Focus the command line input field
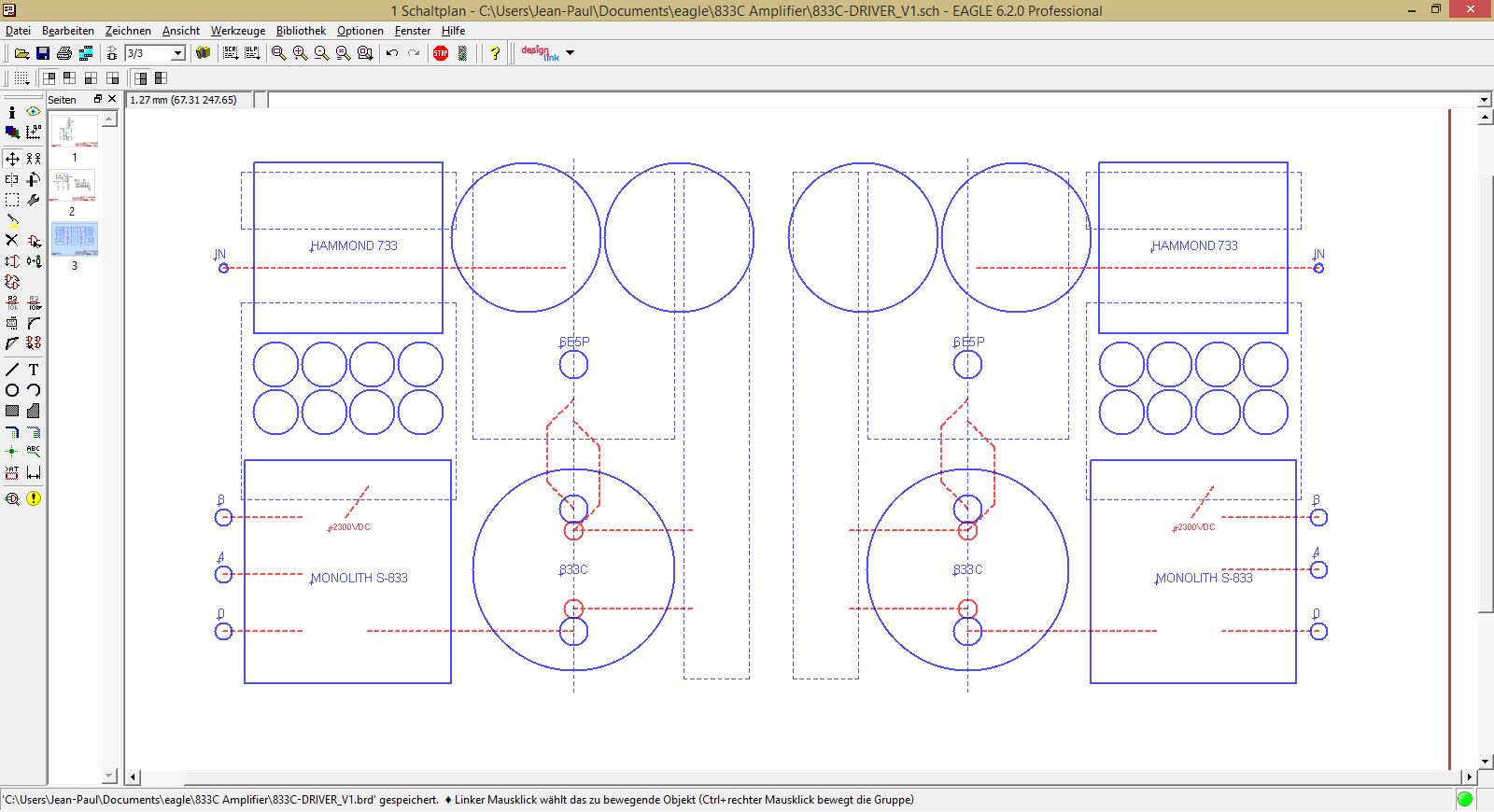Screen dimensions: 1494x812 [872, 100]
